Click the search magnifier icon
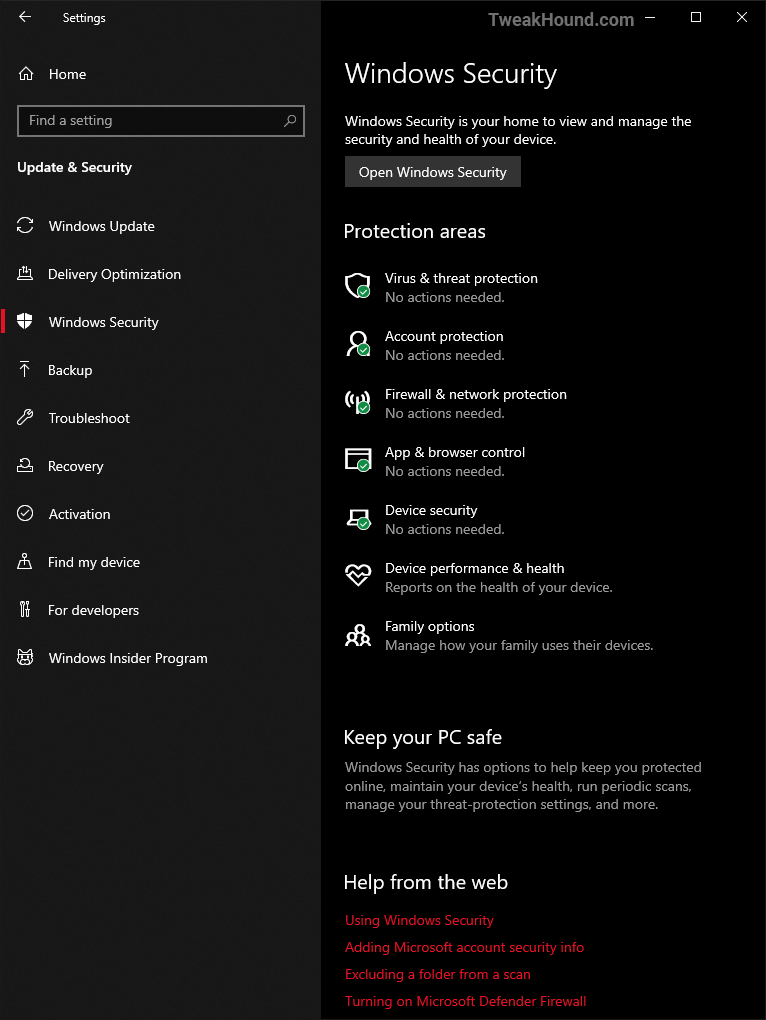 [290, 120]
